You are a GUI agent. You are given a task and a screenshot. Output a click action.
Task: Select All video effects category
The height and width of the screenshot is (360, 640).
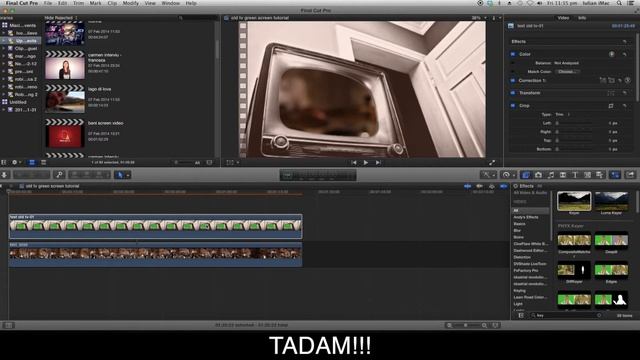tap(531, 211)
